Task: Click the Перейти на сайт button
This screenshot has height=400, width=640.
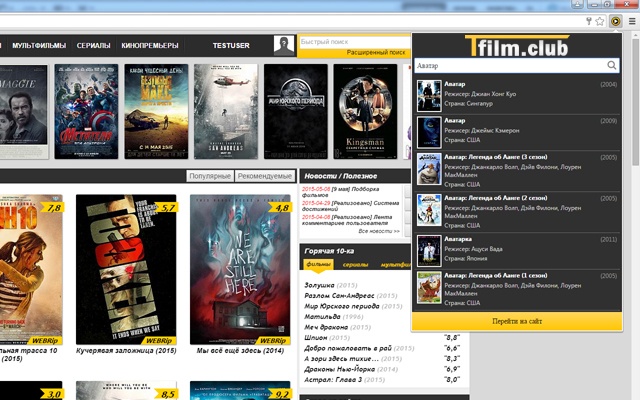Action: (x=517, y=321)
